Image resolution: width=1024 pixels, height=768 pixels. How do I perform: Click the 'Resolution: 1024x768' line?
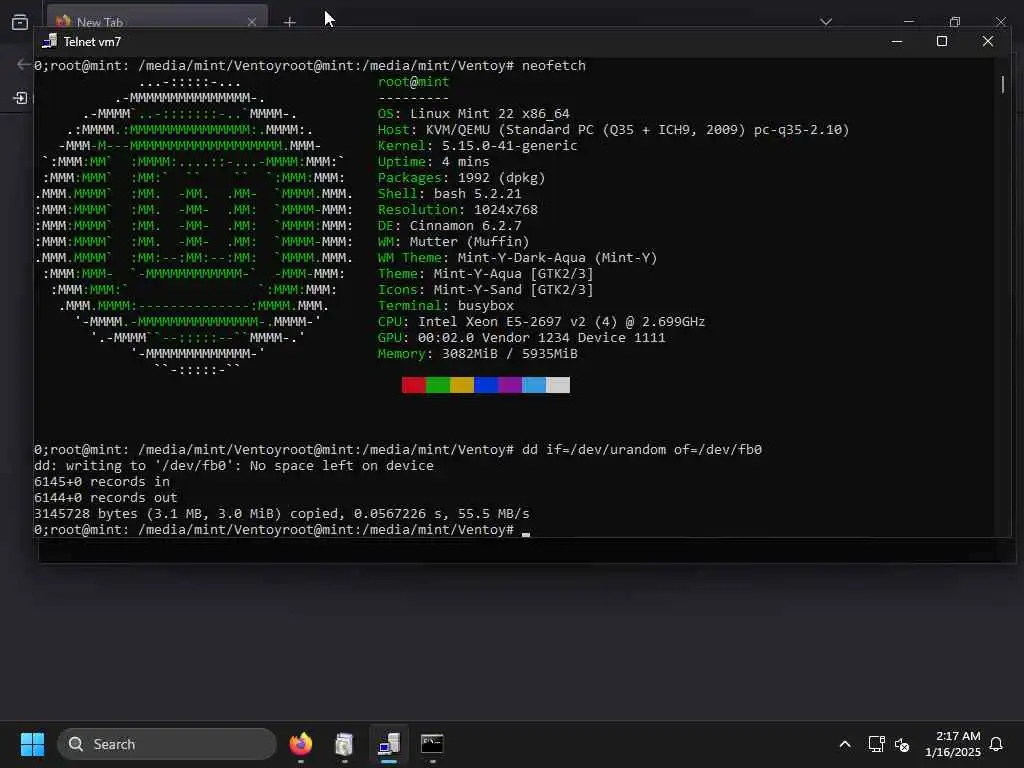(x=458, y=210)
